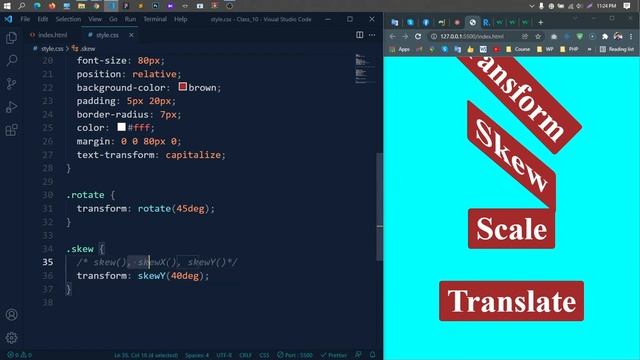Click the VS Code logo icon

(x=8, y=19)
